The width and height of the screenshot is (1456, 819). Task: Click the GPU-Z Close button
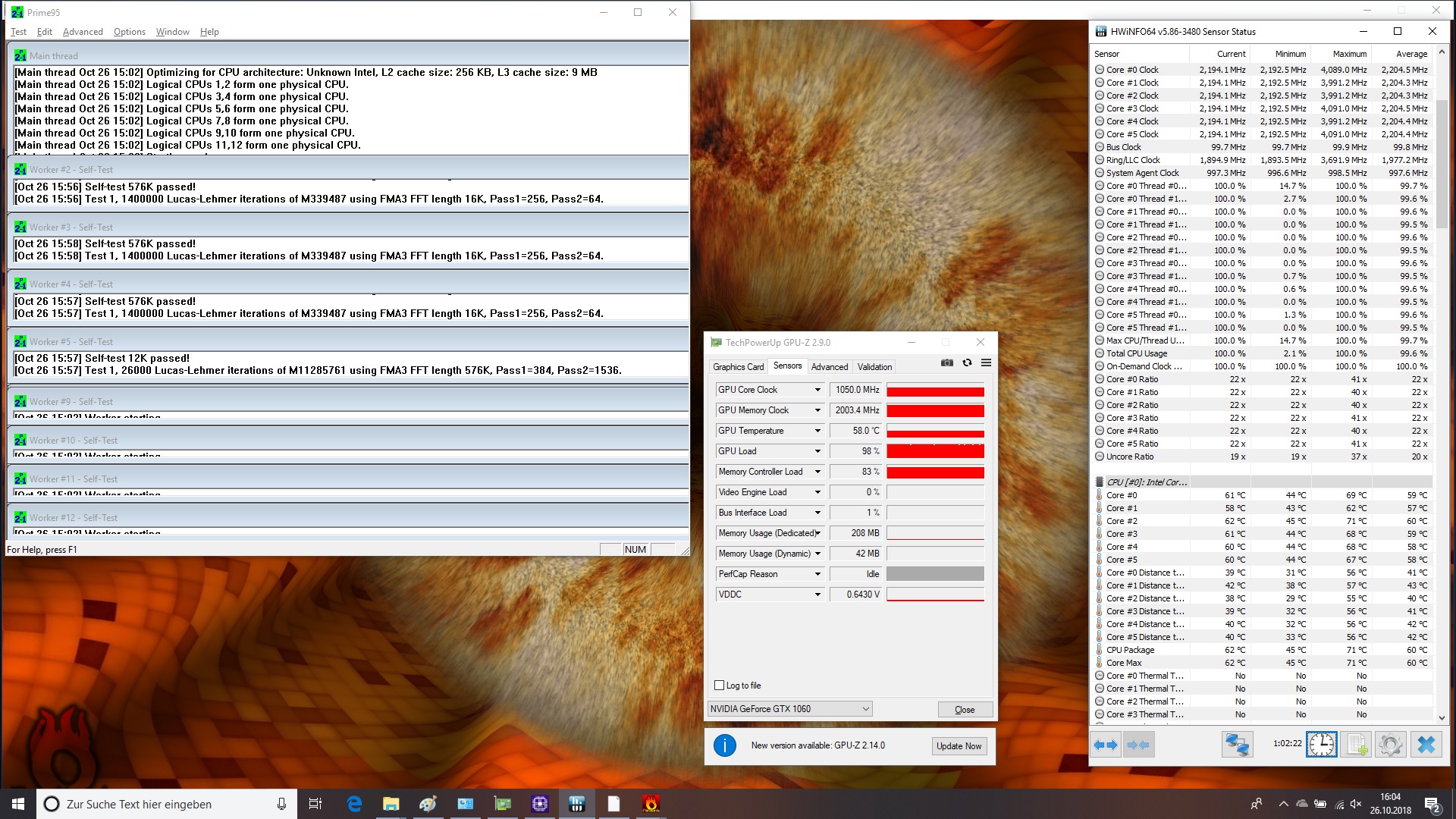pos(965,710)
